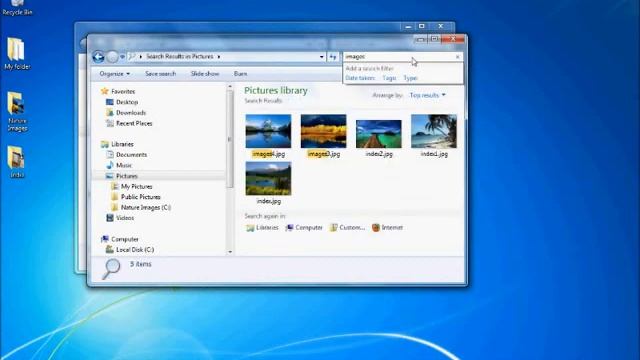The width and height of the screenshot is (640, 360).
Task: Open Downloads in the navigation pane
Action: (131, 113)
